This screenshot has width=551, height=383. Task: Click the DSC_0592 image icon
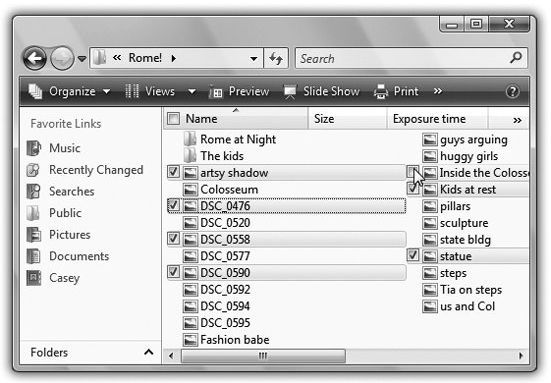(190, 290)
